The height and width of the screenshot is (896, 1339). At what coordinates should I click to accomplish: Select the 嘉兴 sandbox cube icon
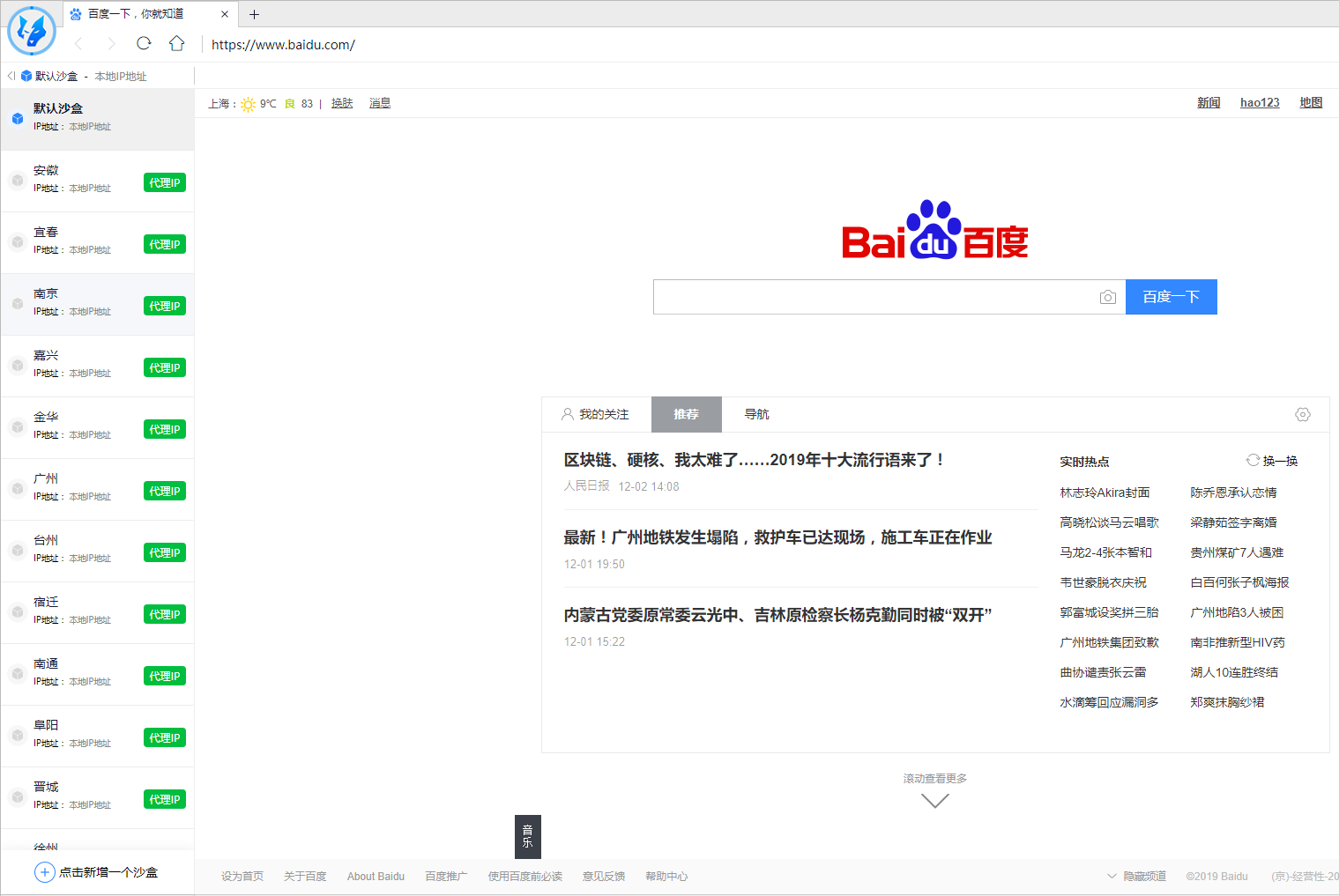(x=17, y=366)
